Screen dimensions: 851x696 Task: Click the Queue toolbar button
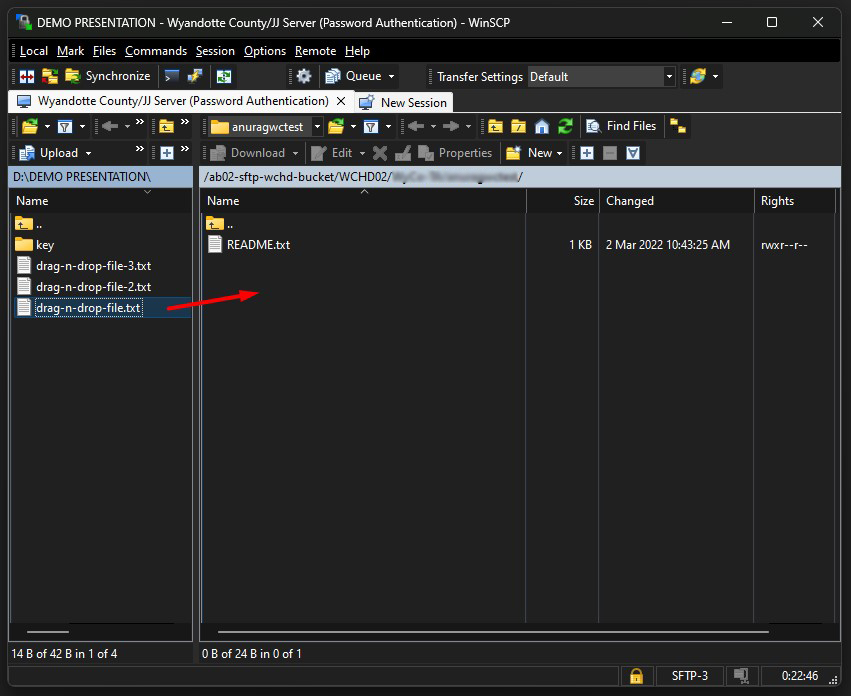click(353, 77)
